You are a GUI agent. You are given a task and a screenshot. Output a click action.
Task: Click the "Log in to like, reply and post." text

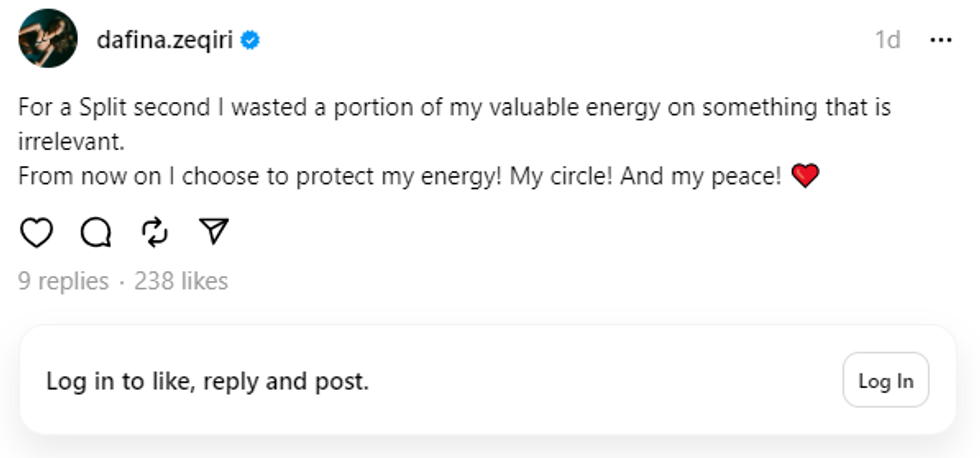(x=207, y=381)
